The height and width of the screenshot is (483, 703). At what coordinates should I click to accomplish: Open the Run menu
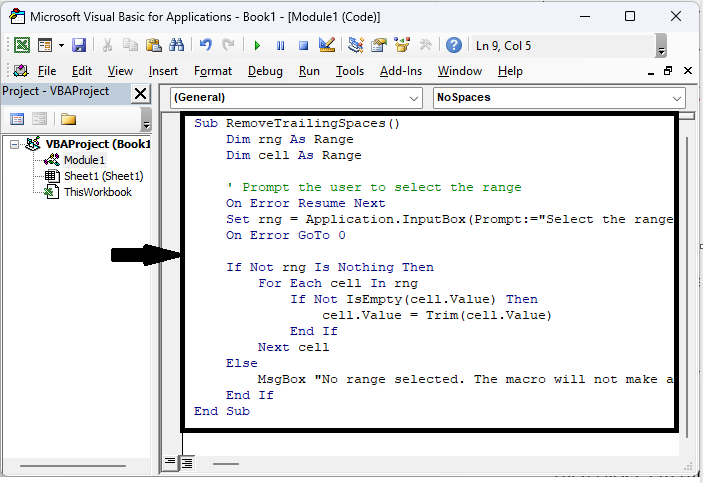pyautogui.click(x=309, y=71)
